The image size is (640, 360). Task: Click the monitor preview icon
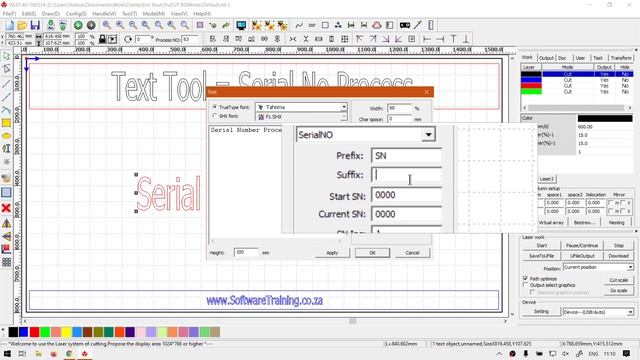coord(241,25)
